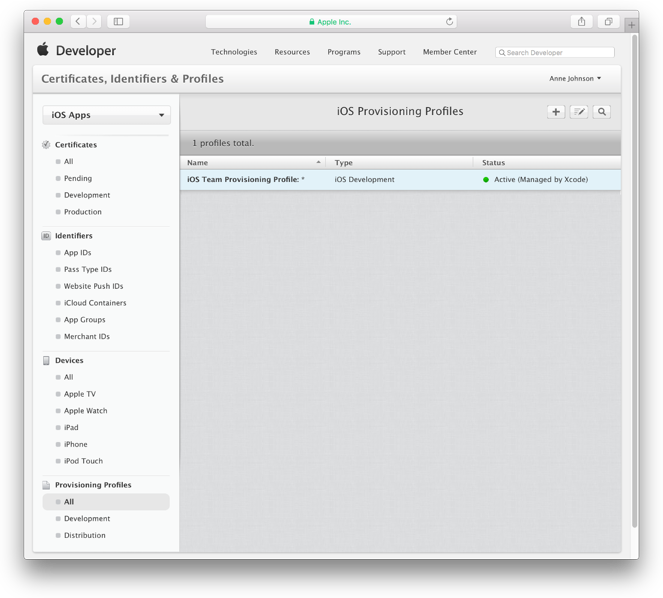This screenshot has height=598, width=663.
Task: Select Development under Certificates
Action: [87, 195]
